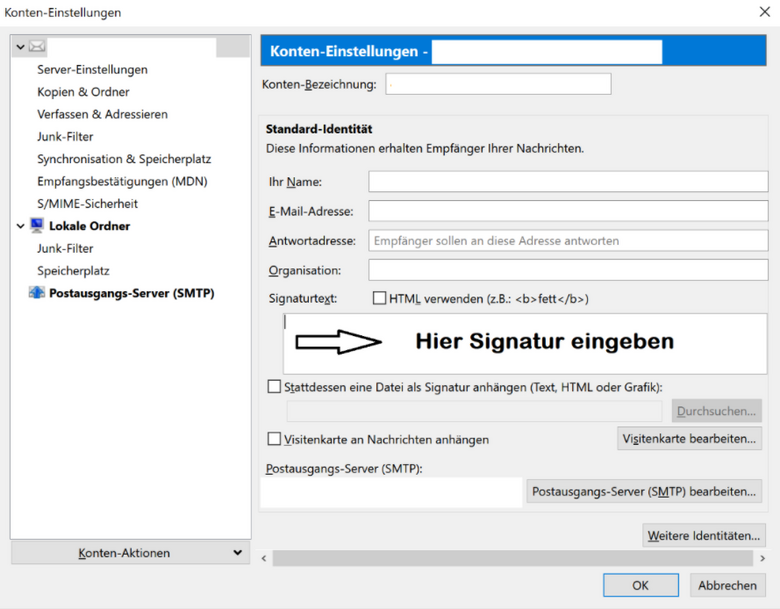The height and width of the screenshot is (609, 780).
Task: Confirm with the OK button
Action: (641, 585)
